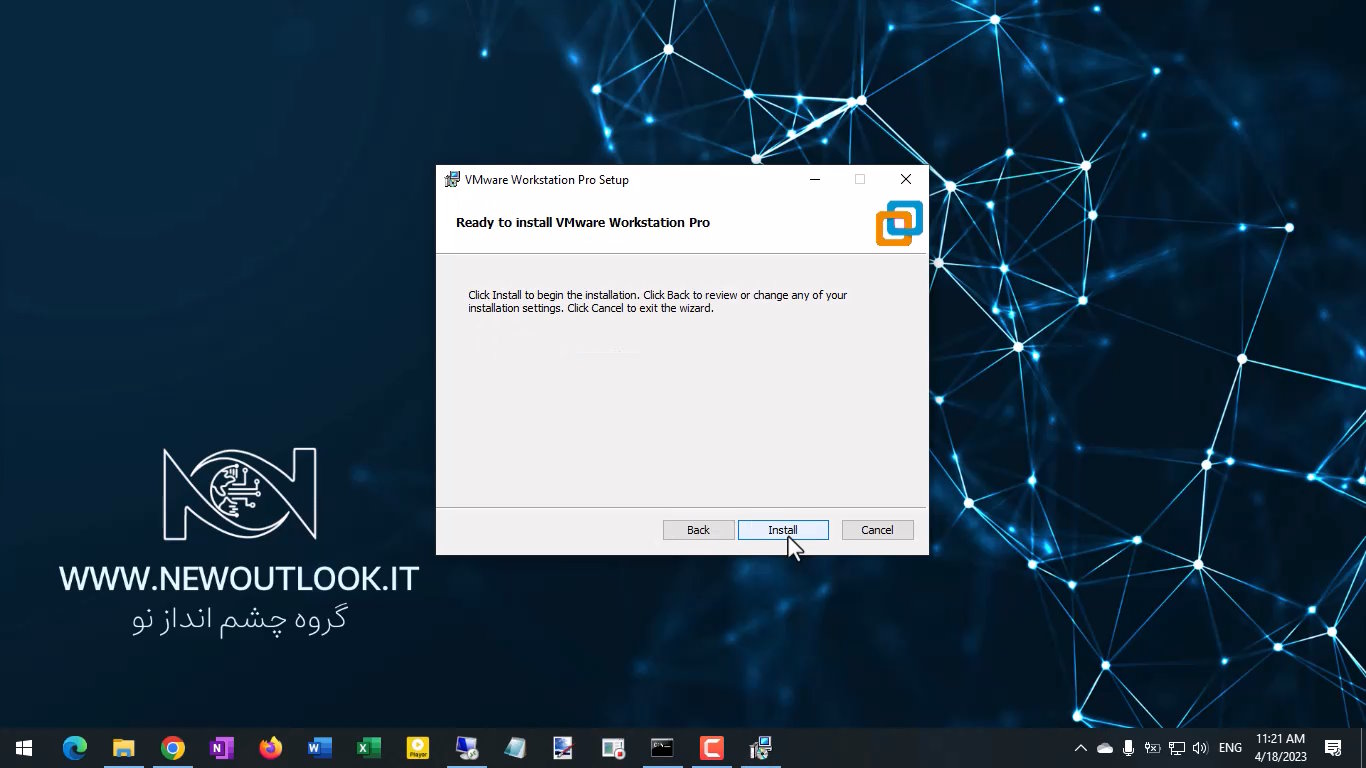Open the clock showing 11:21 AM
1366x768 pixels.
1280,748
